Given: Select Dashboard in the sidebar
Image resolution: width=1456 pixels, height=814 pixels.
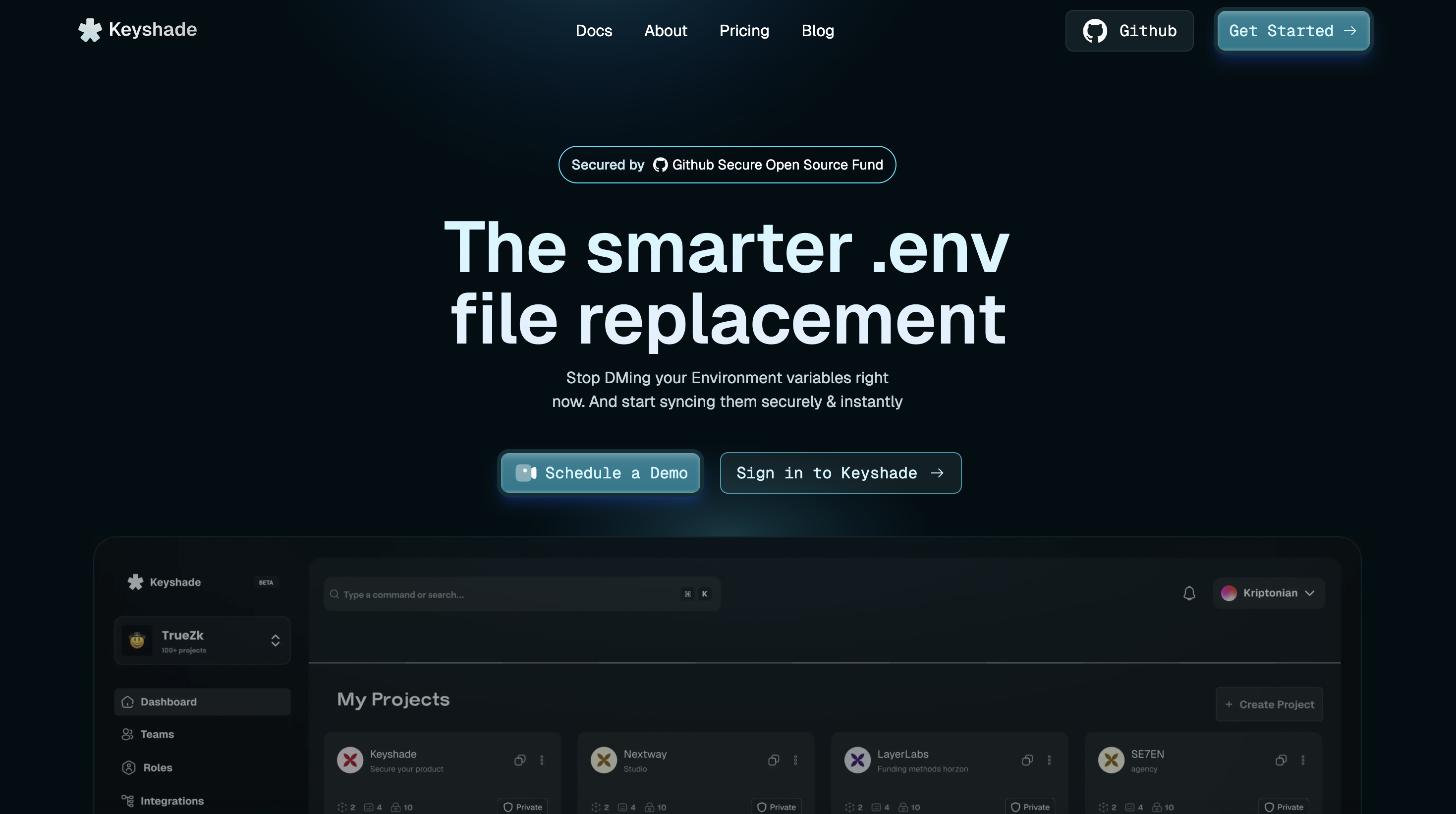Looking at the screenshot, I should click(x=202, y=701).
